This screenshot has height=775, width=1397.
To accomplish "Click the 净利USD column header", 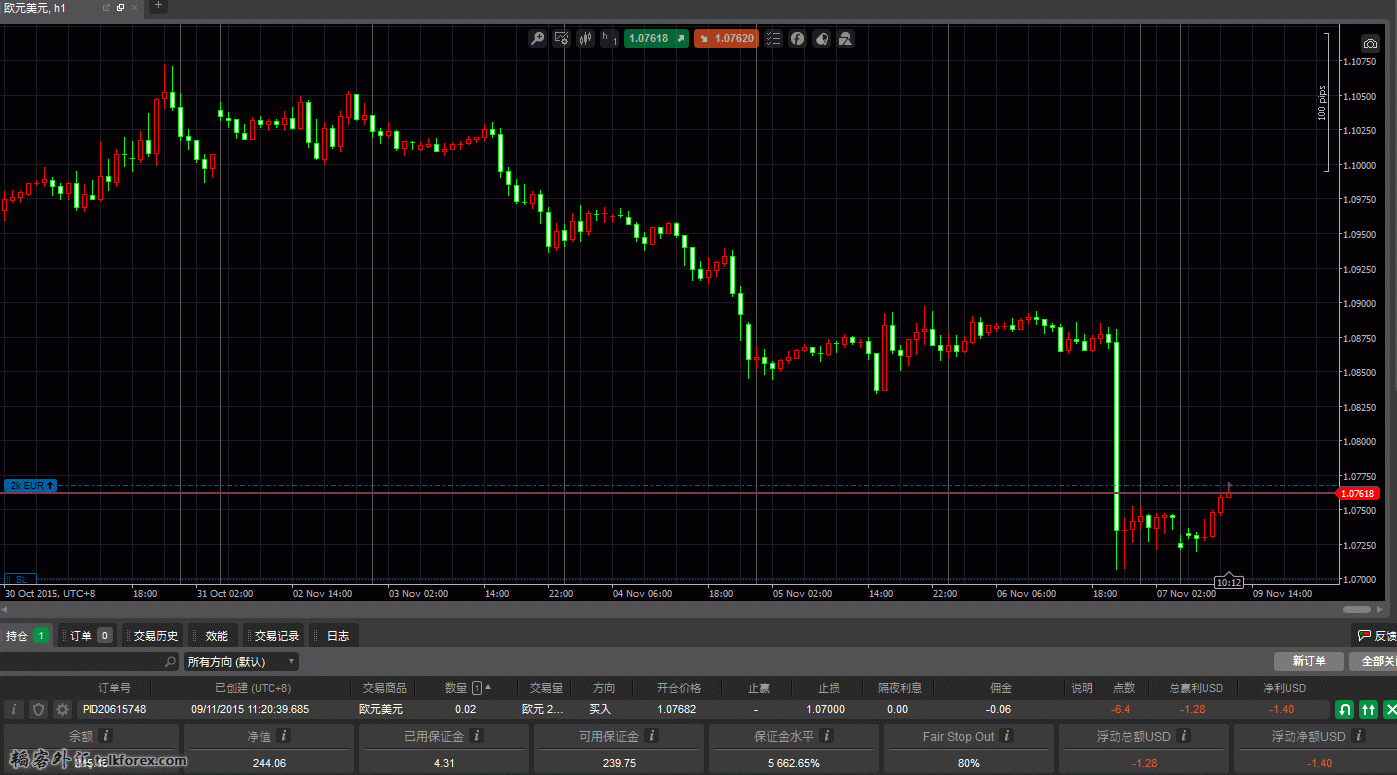I will [x=1283, y=688].
